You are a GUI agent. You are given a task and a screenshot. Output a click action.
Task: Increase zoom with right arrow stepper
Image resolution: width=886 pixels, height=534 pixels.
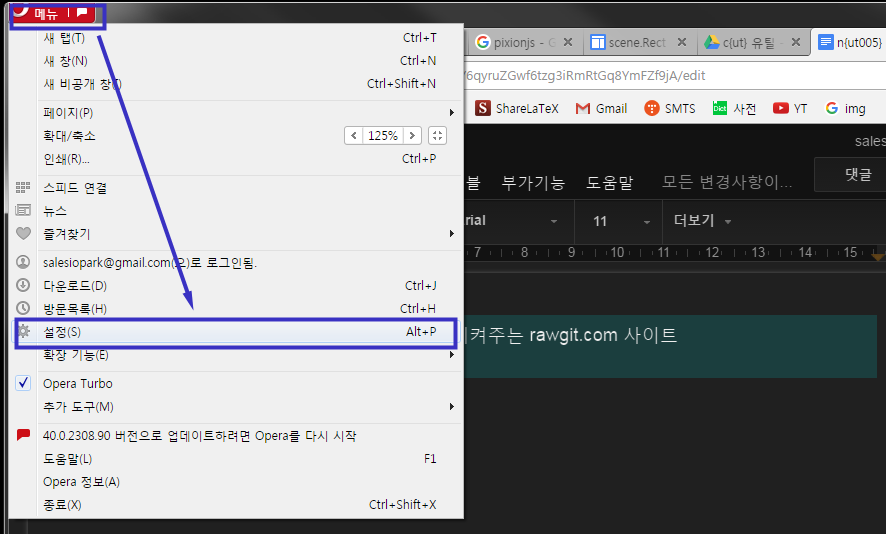pos(412,136)
